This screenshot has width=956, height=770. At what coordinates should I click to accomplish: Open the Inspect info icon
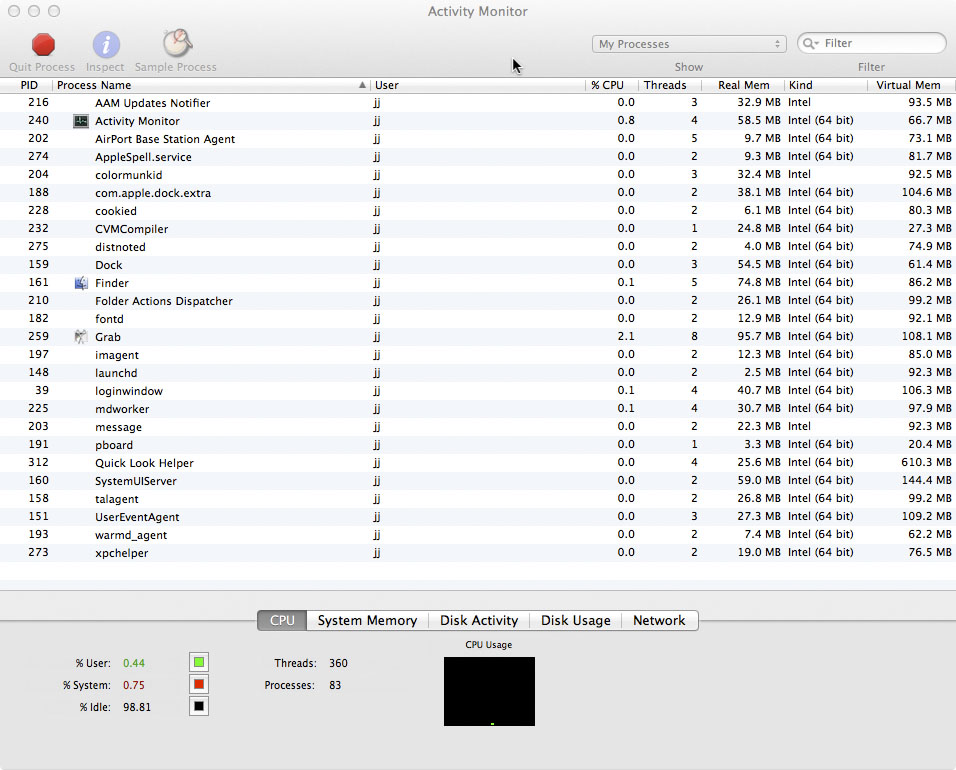[106, 45]
